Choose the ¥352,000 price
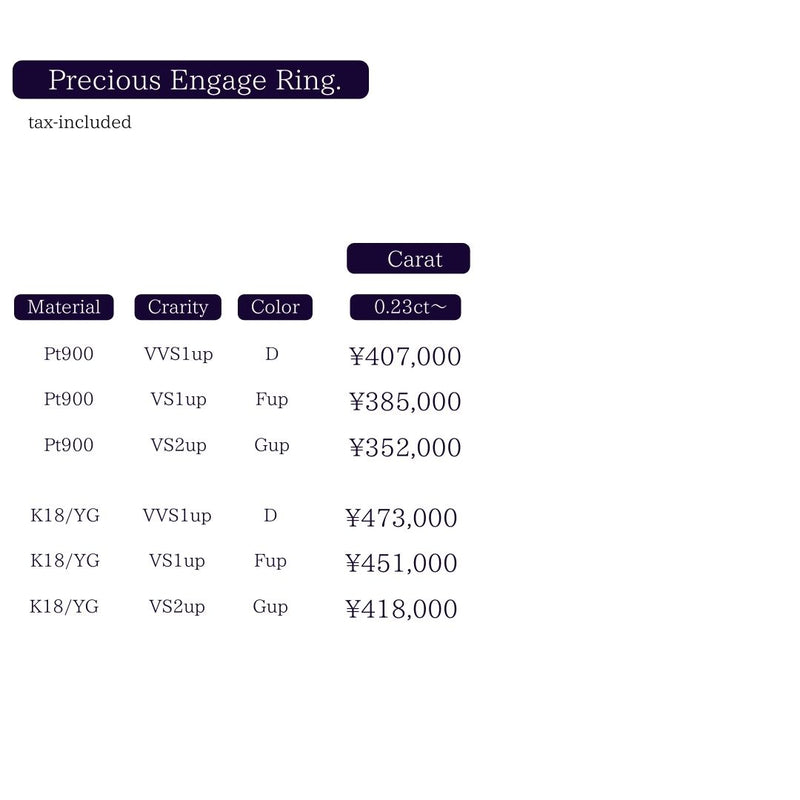The height and width of the screenshot is (800, 800). [x=405, y=448]
